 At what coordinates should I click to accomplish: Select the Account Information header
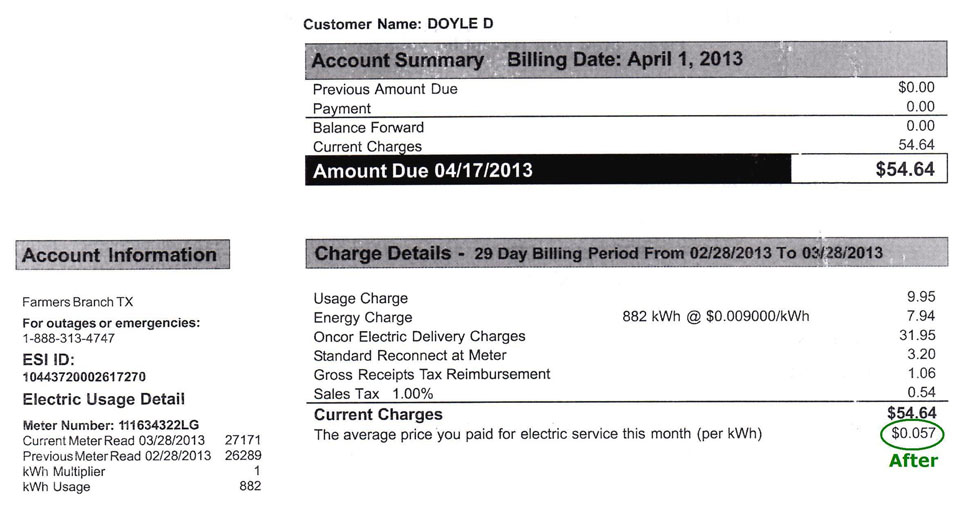(122, 254)
